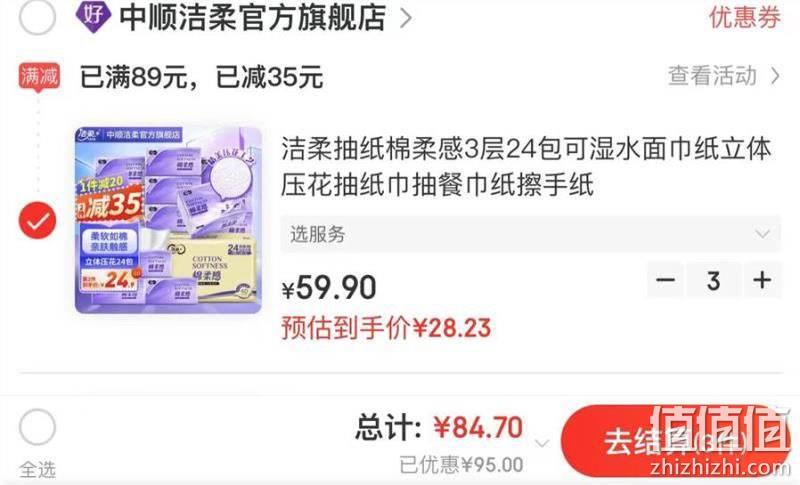Screen dimensions: 800x485
Task: Click the 已满89元，已减35元 promotion text
Action: pyautogui.click(x=202, y=77)
